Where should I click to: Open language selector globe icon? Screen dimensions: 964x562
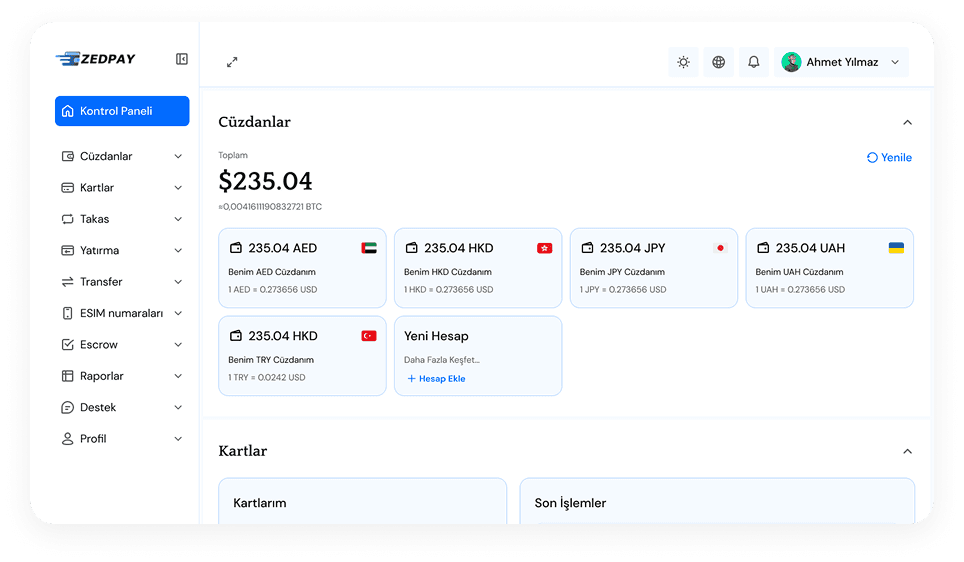[718, 62]
